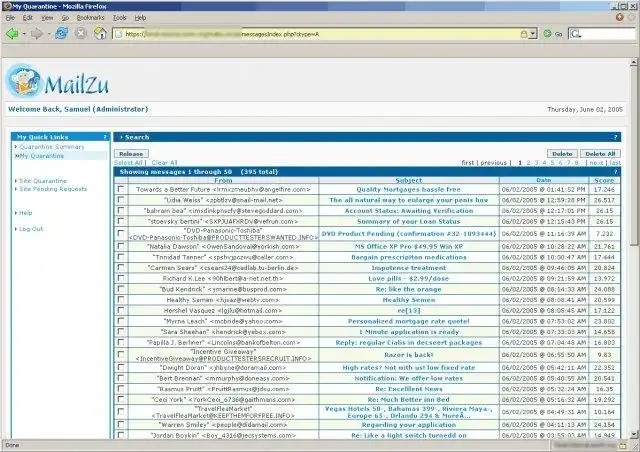Click the search engine icon in search box

[x=575, y=34]
